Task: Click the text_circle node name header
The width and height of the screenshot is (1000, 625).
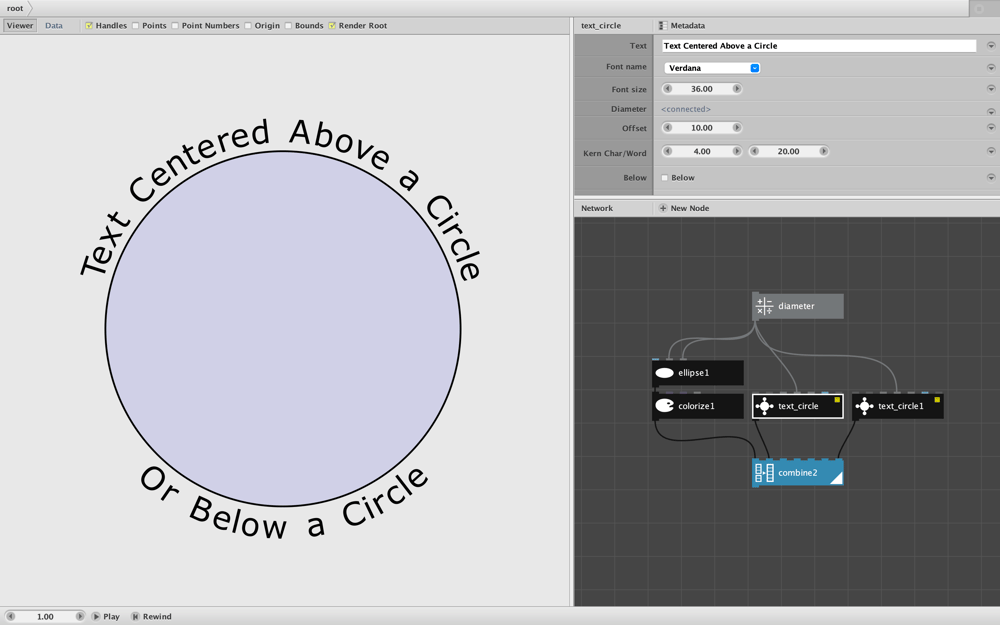Action: tap(601, 26)
